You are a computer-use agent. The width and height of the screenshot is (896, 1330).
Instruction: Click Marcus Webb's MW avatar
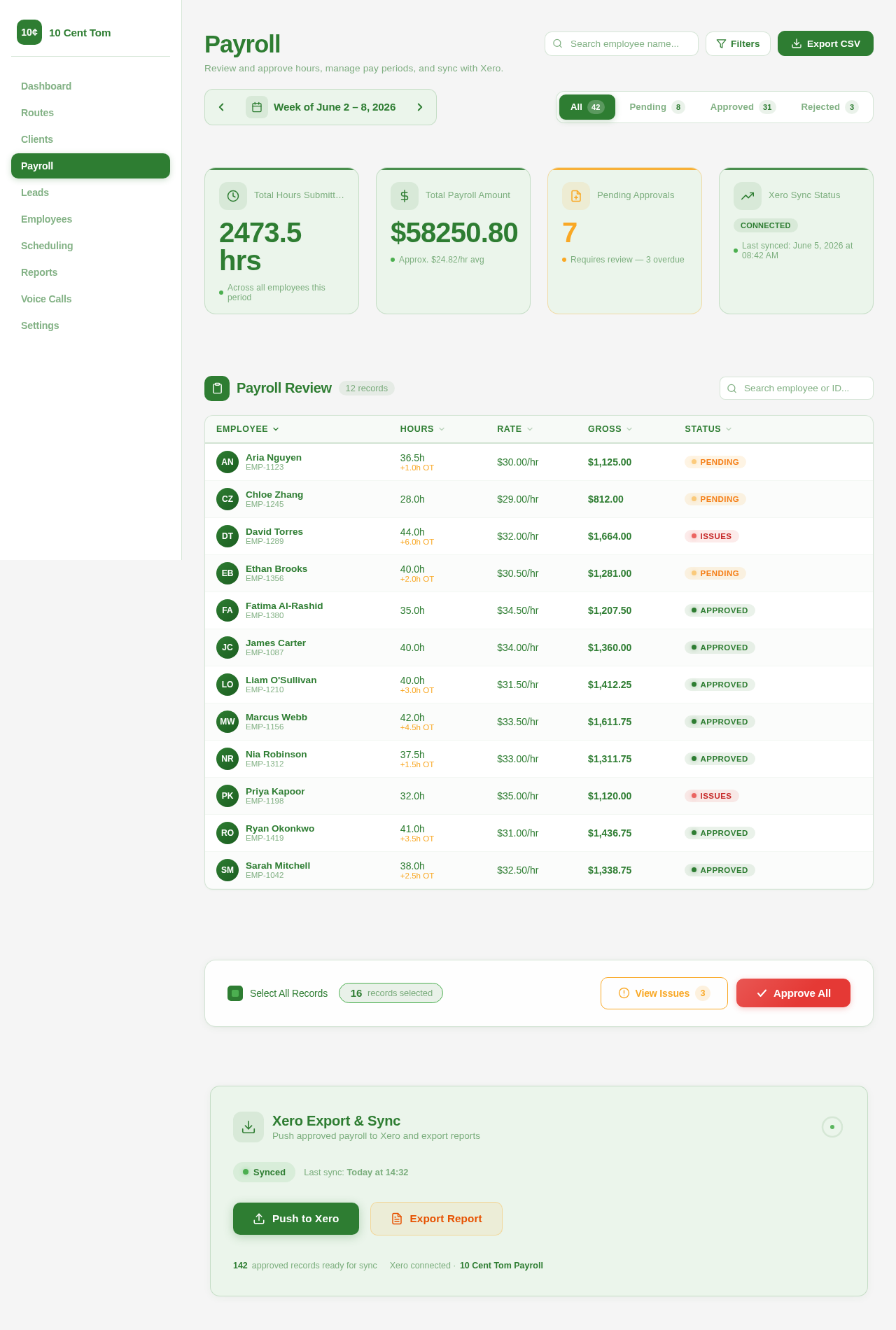[227, 722]
